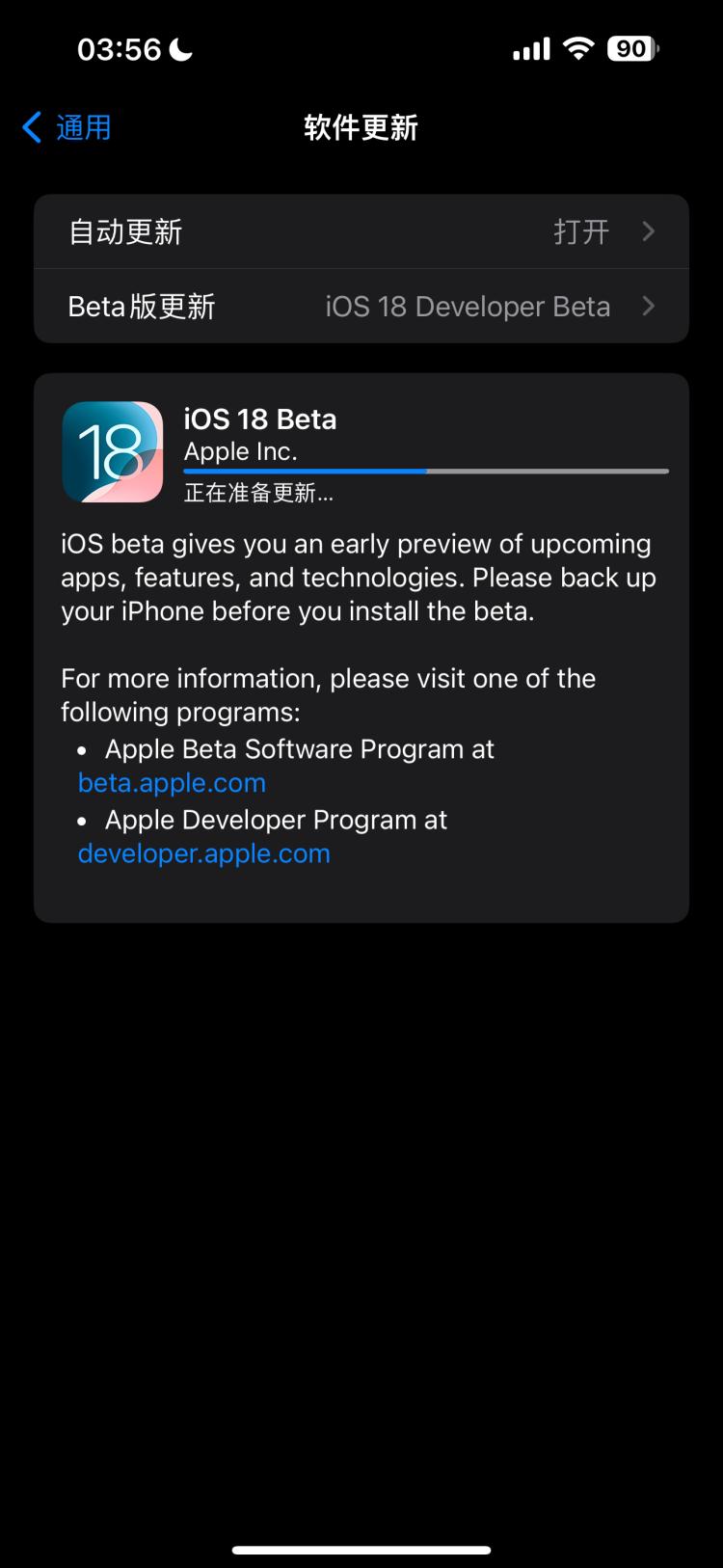
Task: Tap the iOS 18 Developer Beta value
Action: (468, 307)
